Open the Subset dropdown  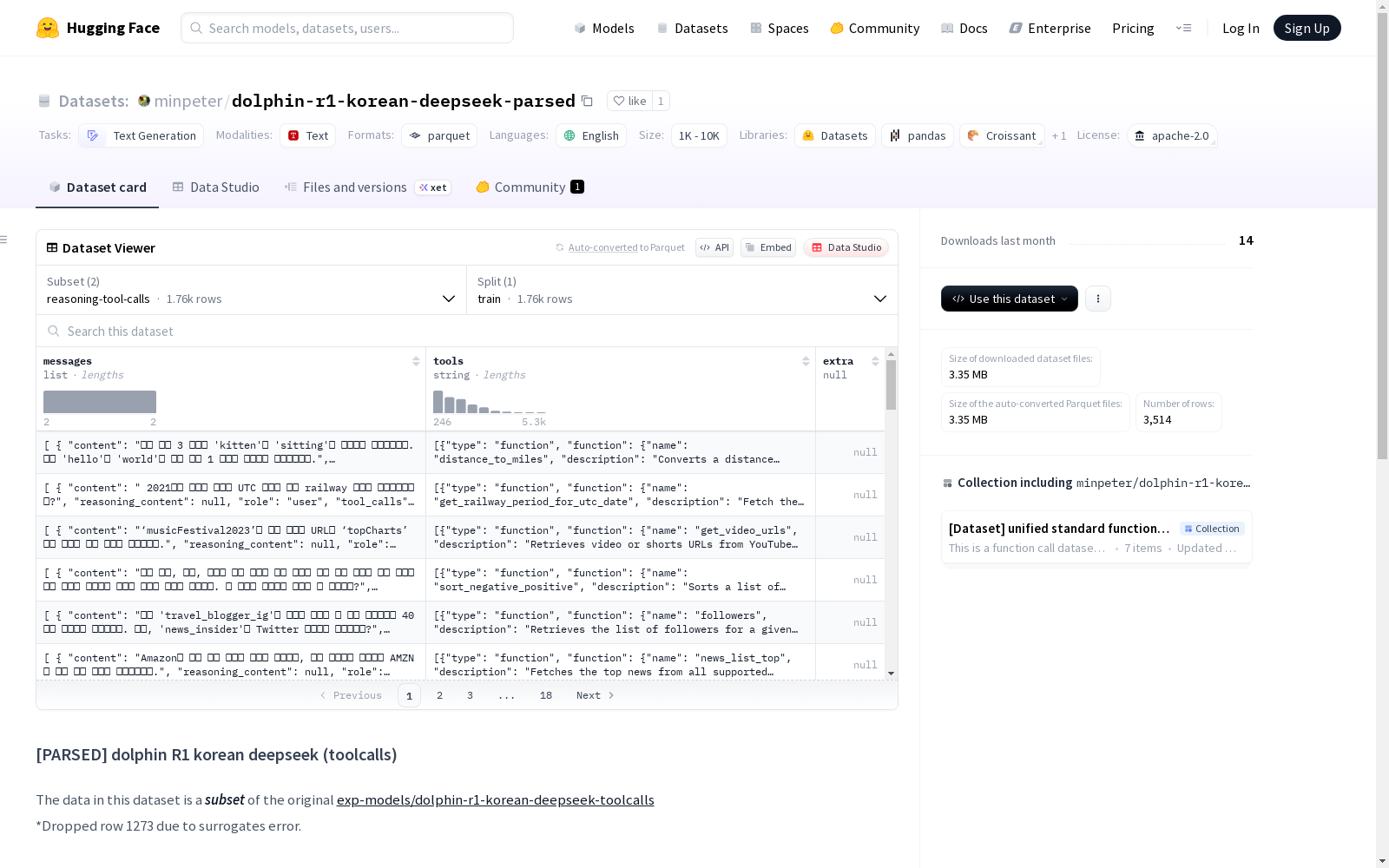(x=252, y=290)
